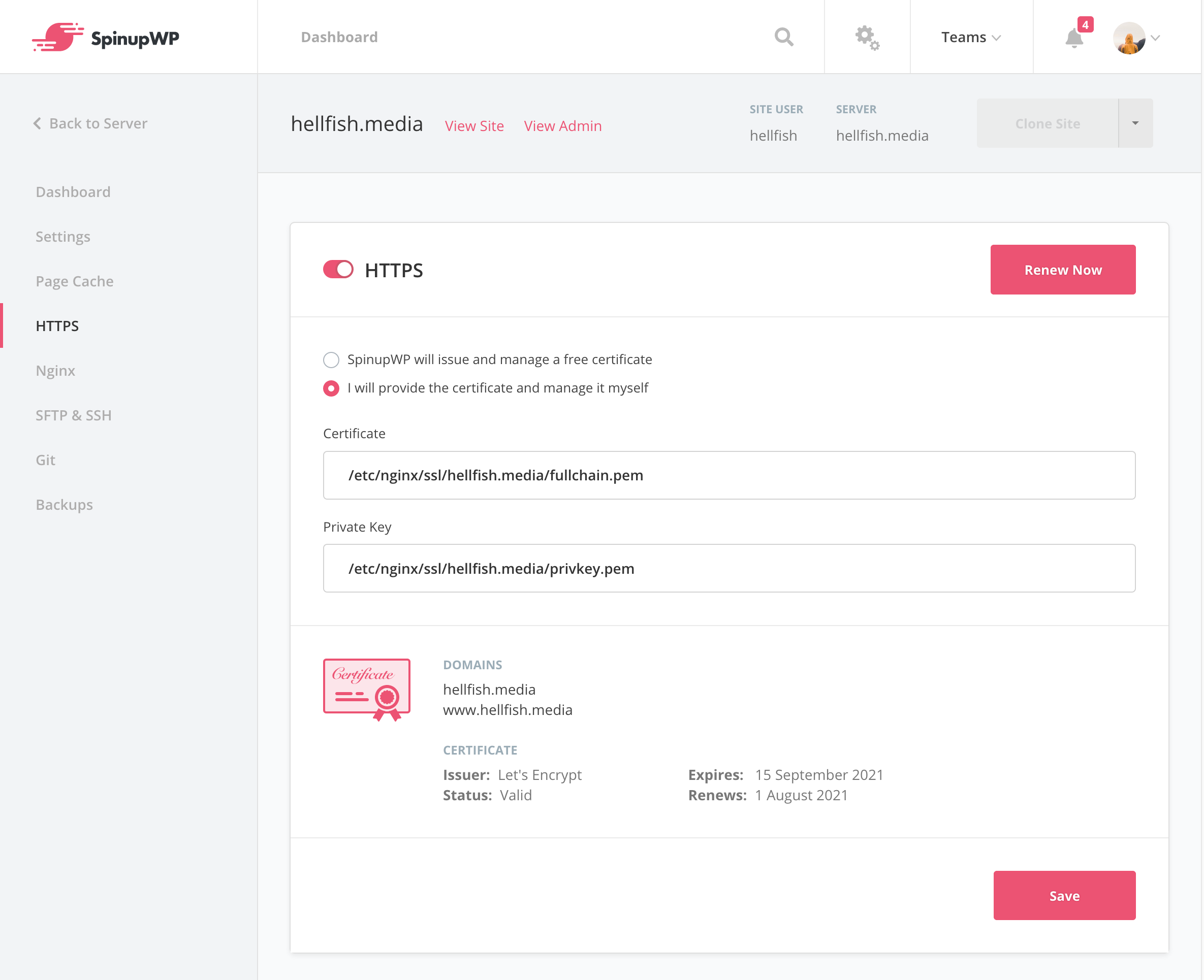Click the Renew Now button

tap(1063, 270)
